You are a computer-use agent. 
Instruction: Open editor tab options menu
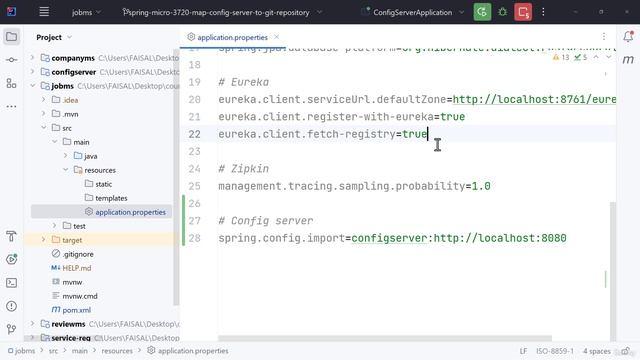(604, 37)
